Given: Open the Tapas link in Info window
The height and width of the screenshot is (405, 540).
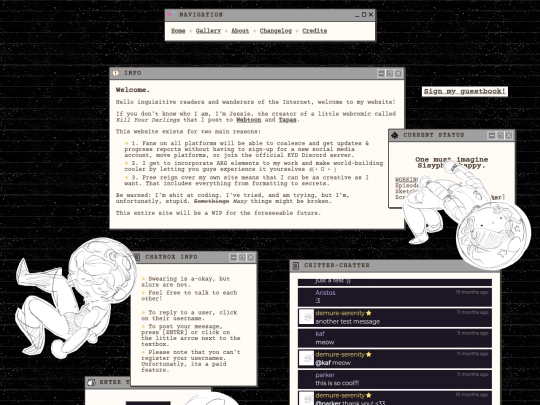Looking at the screenshot, I should point(287,120).
